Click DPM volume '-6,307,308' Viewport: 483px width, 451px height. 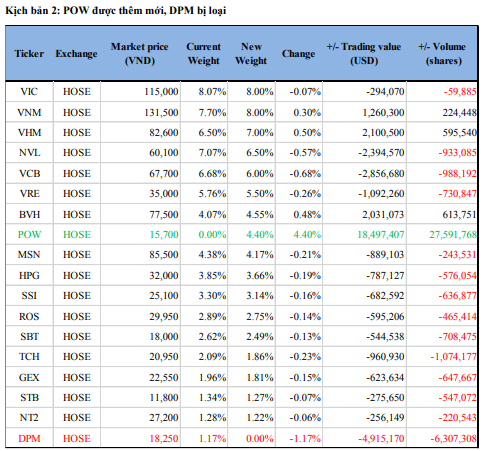click(x=453, y=439)
